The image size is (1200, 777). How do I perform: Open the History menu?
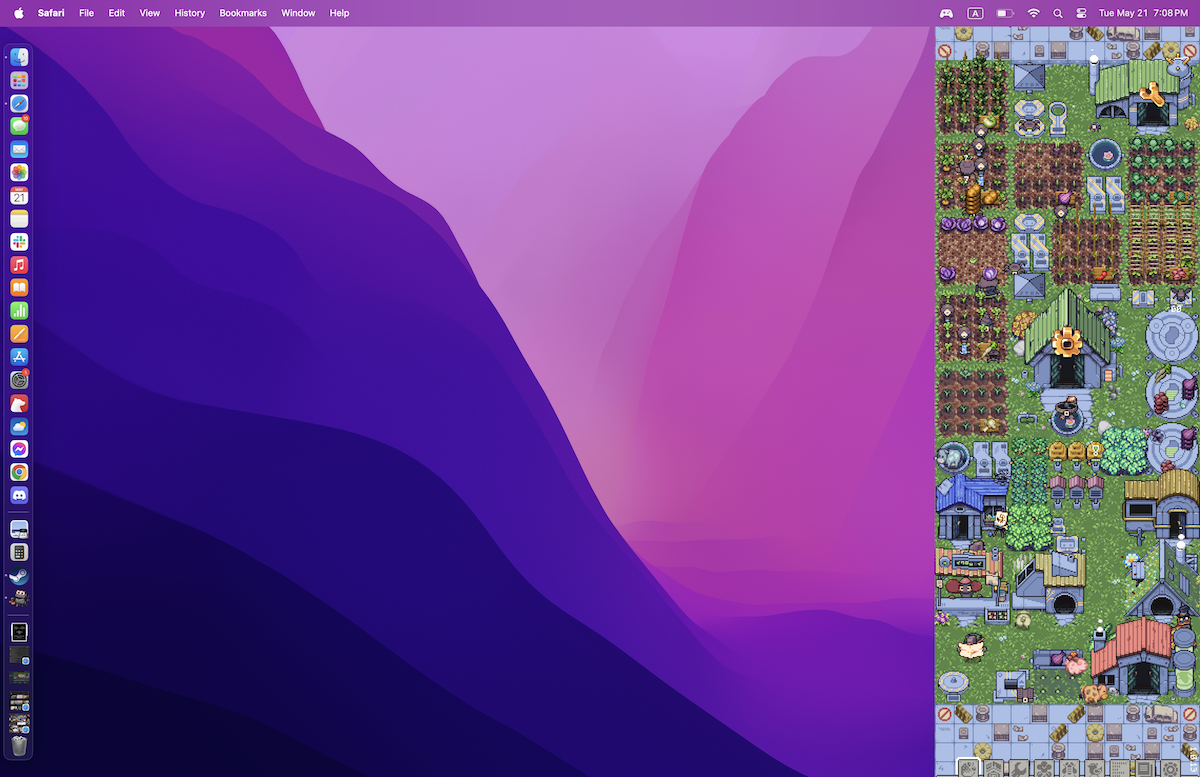point(189,13)
